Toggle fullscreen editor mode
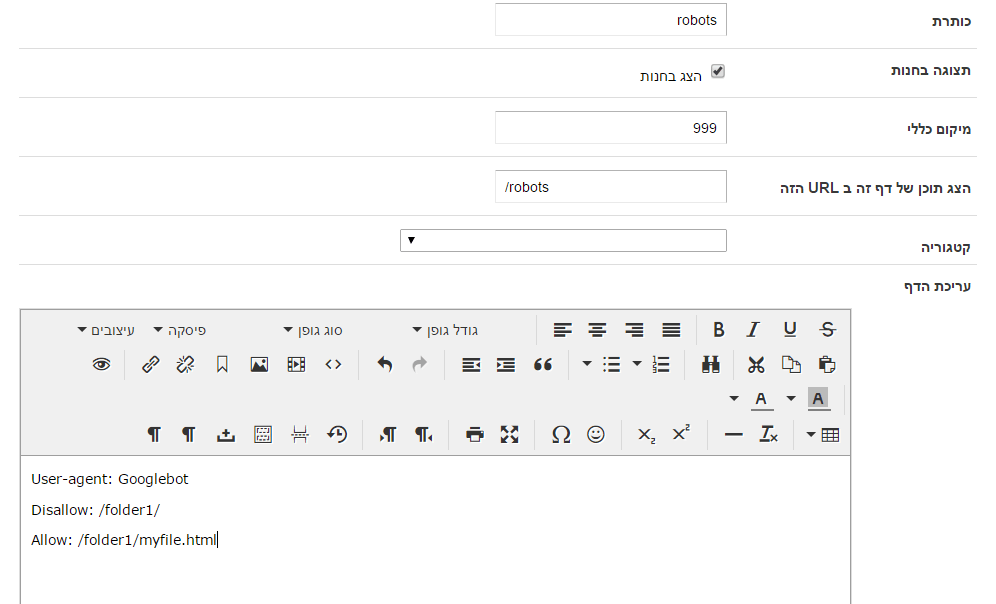Image resolution: width=996 pixels, height=604 pixels. click(x=510, y=434)
